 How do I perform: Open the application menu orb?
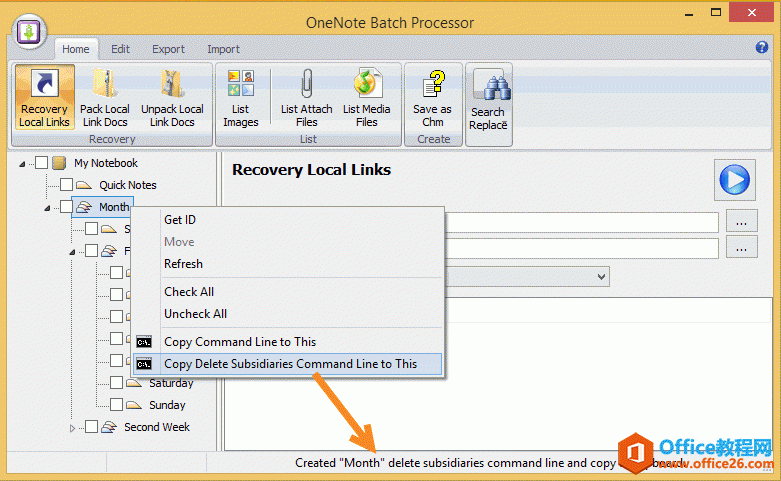tap(29, 32)
